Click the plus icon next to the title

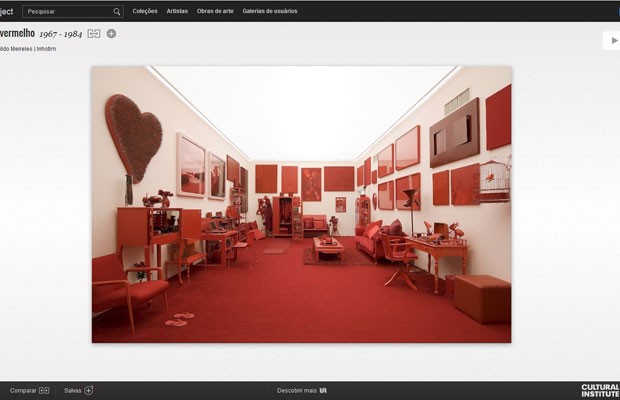pyautogui.click(x=111, y=33)
